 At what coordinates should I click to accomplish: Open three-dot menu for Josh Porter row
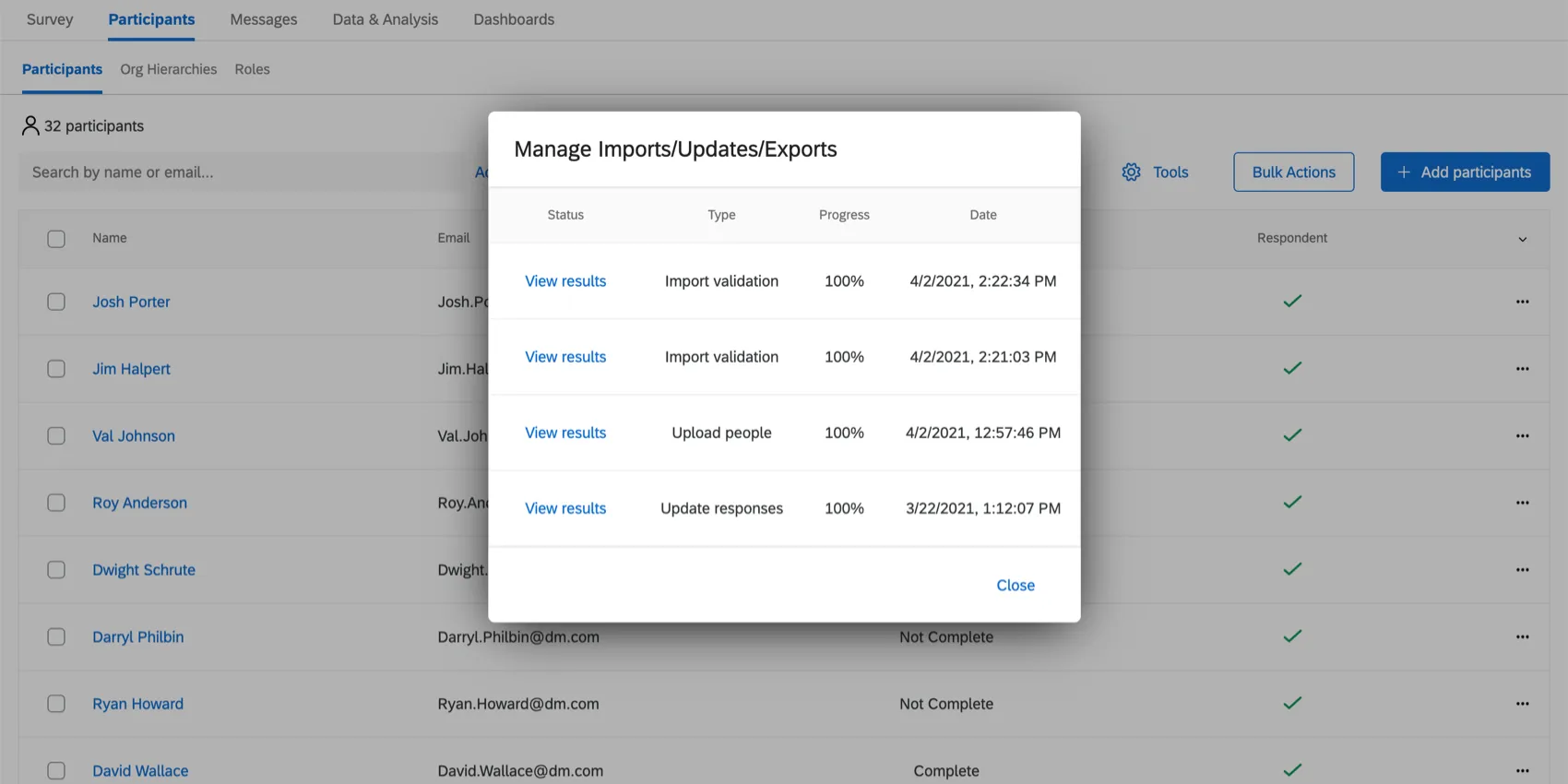tap(1522, 302)
